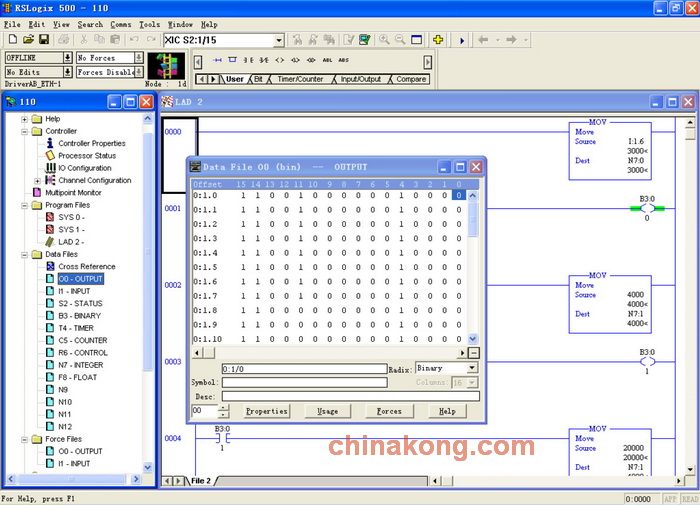Insert an XIC examine-if-closed contact
This screenshot has height=505, width=700.
tap(248, 60)
